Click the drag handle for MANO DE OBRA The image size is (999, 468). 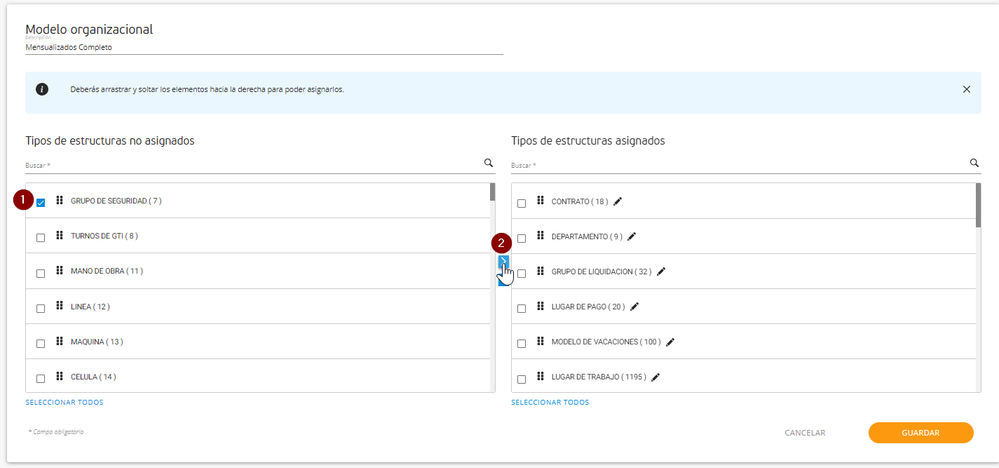[x=60, y=271]
